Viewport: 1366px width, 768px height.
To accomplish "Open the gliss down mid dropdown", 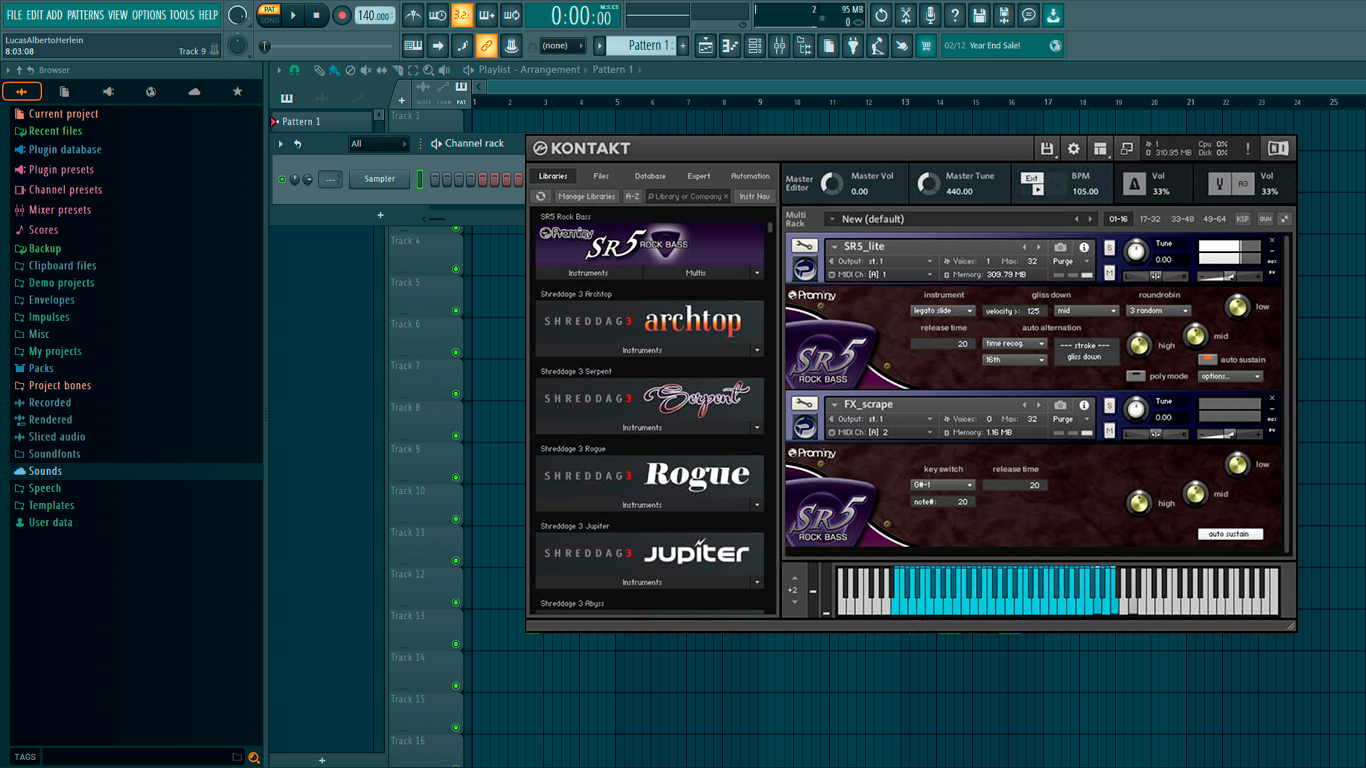I will [1086, 311].
